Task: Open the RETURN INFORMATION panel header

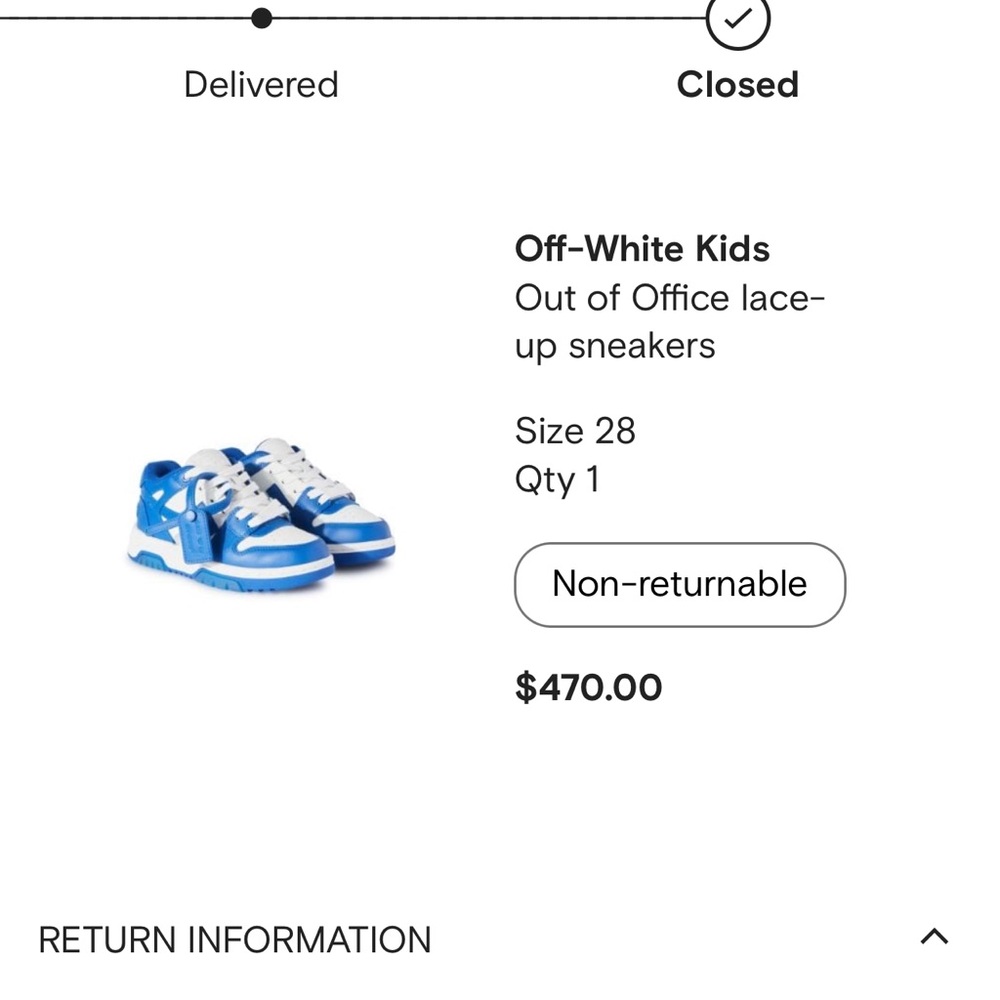Action: click(x=232, y=938)
